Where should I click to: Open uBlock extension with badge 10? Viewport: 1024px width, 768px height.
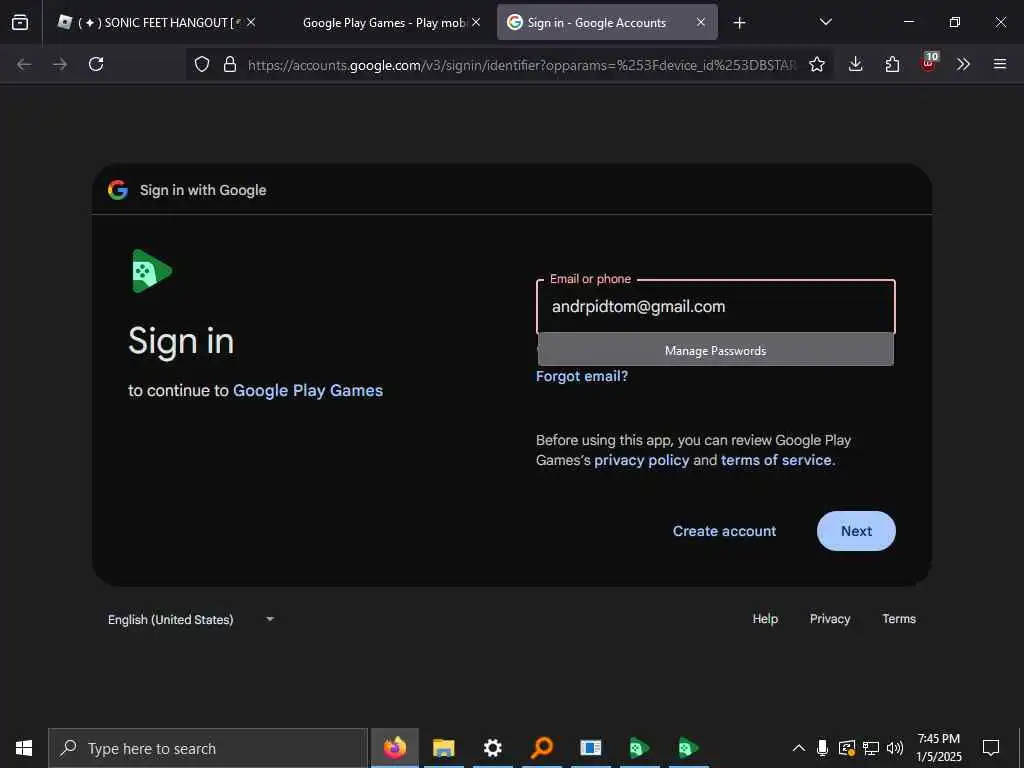click(929, 63)
